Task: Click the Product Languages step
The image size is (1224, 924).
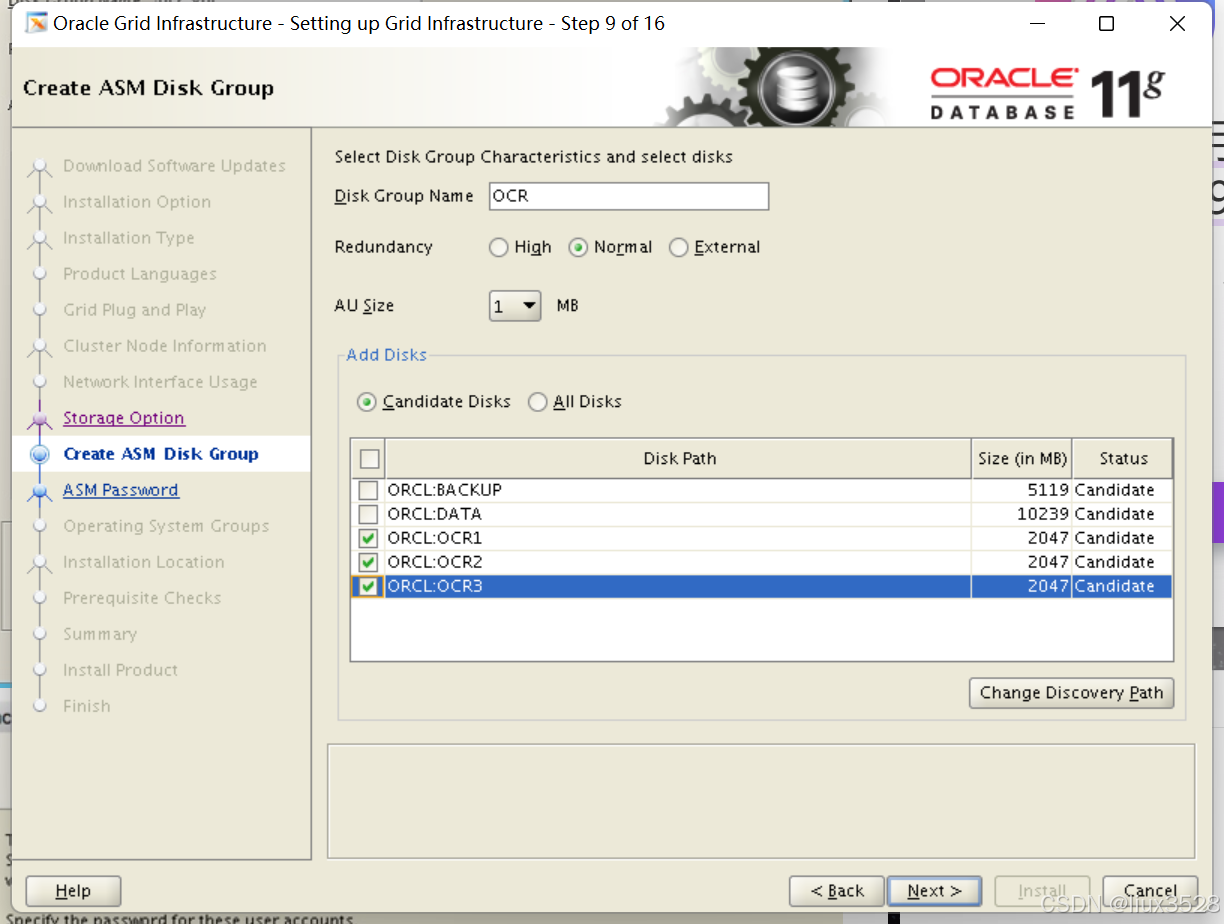Action: [140, 274]
